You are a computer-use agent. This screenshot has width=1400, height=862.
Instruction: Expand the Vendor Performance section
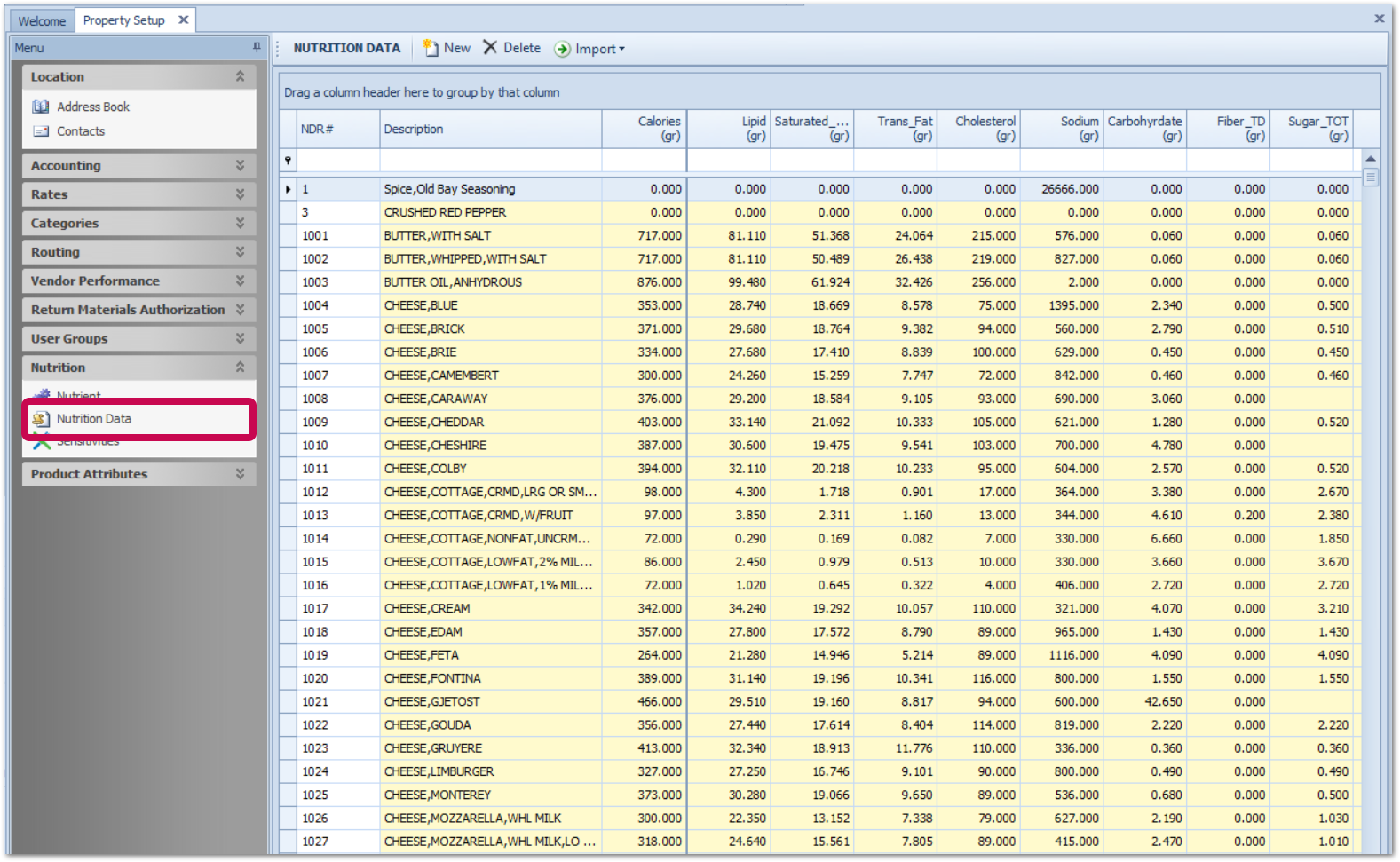[x=240, y=281]
